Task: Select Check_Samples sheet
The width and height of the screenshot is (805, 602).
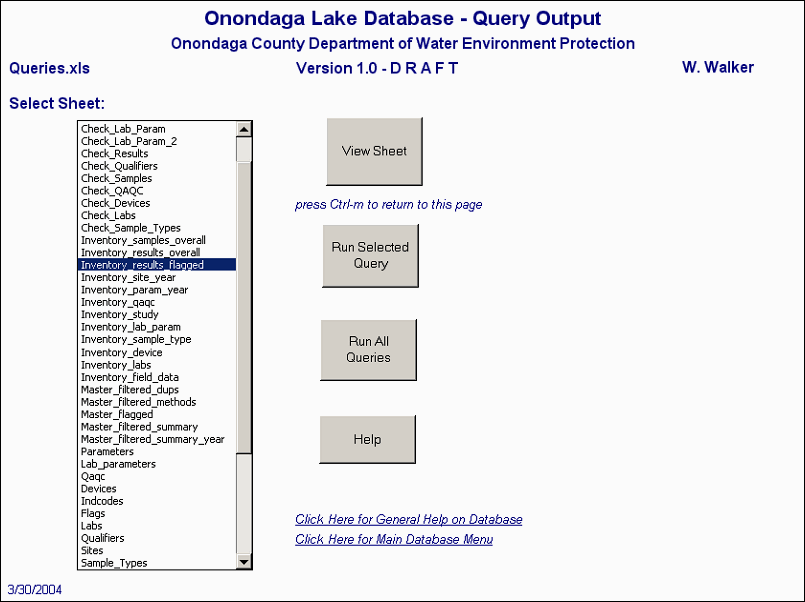Action: (x=157, y=178)
